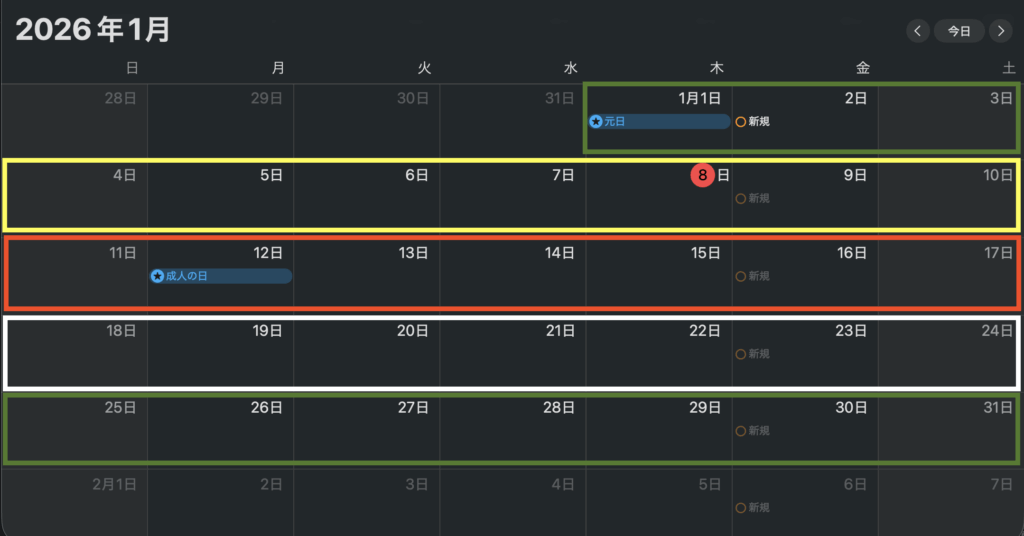Go to the next month using the right chevron
The image size is (1024, 536).
point(1000,31)
